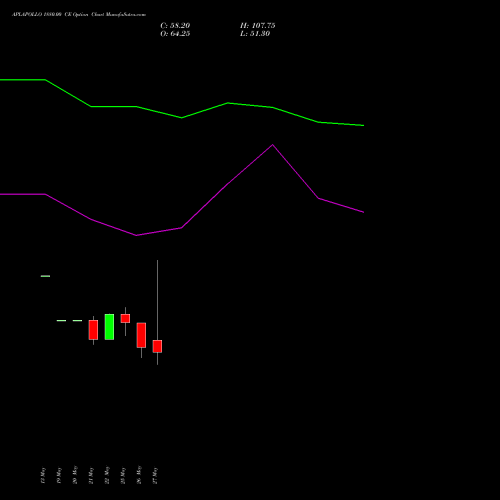Image resolution: width=500 pixels, height=500 pixels.
Task: Click the flat dash candle for 20 May
Action: [77, 320]
